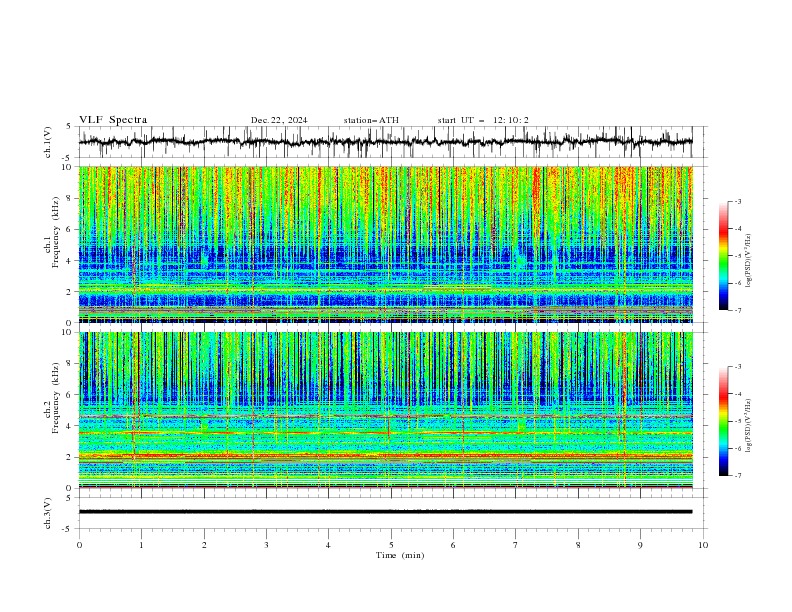Click the 'station=ATH' label
This screenshot has width=792, height=612.
point(371,120)
